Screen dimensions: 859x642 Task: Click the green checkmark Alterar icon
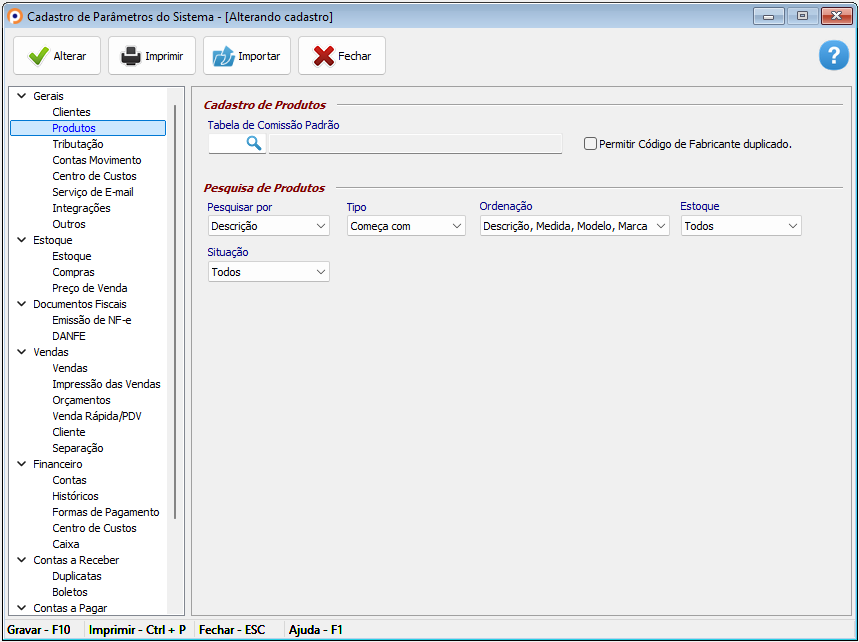pos(38,56)
